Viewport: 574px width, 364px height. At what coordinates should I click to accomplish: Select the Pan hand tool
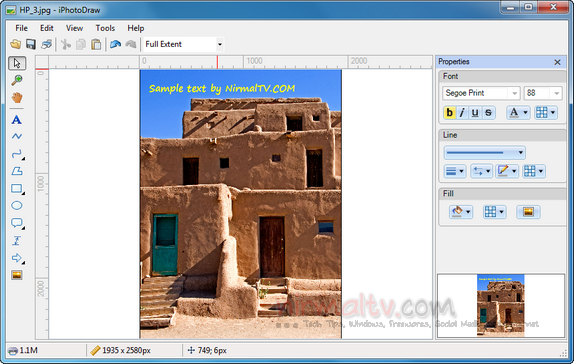(x=17, y=98)
